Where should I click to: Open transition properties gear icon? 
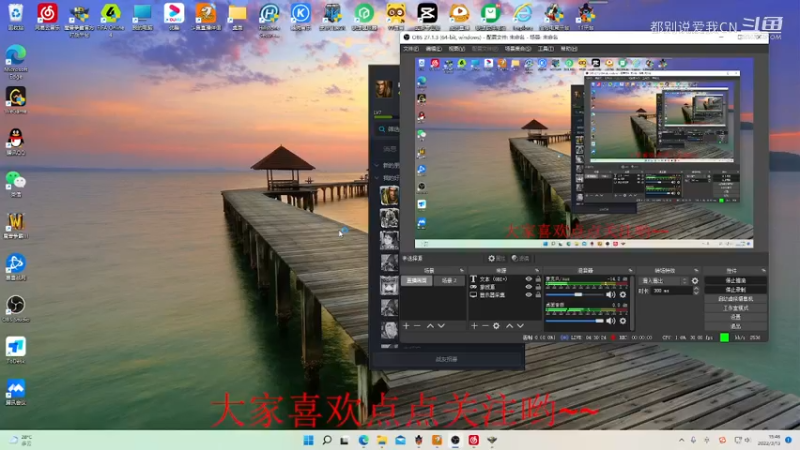(695, 281)
